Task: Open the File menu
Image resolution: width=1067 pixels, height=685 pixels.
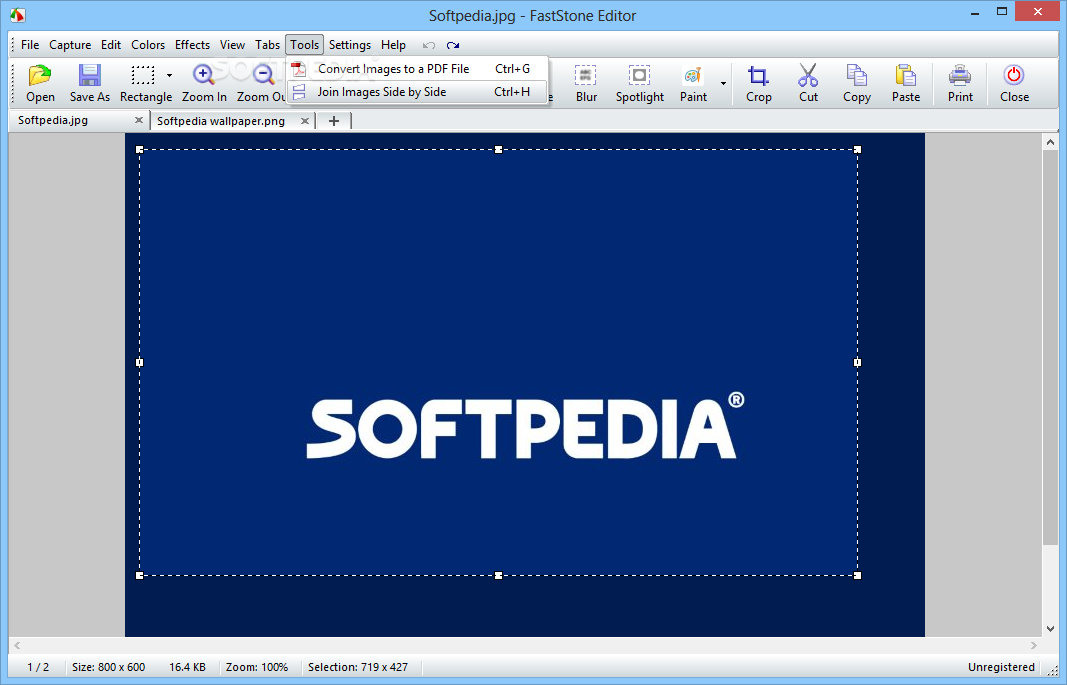Action: pos(30,45)
